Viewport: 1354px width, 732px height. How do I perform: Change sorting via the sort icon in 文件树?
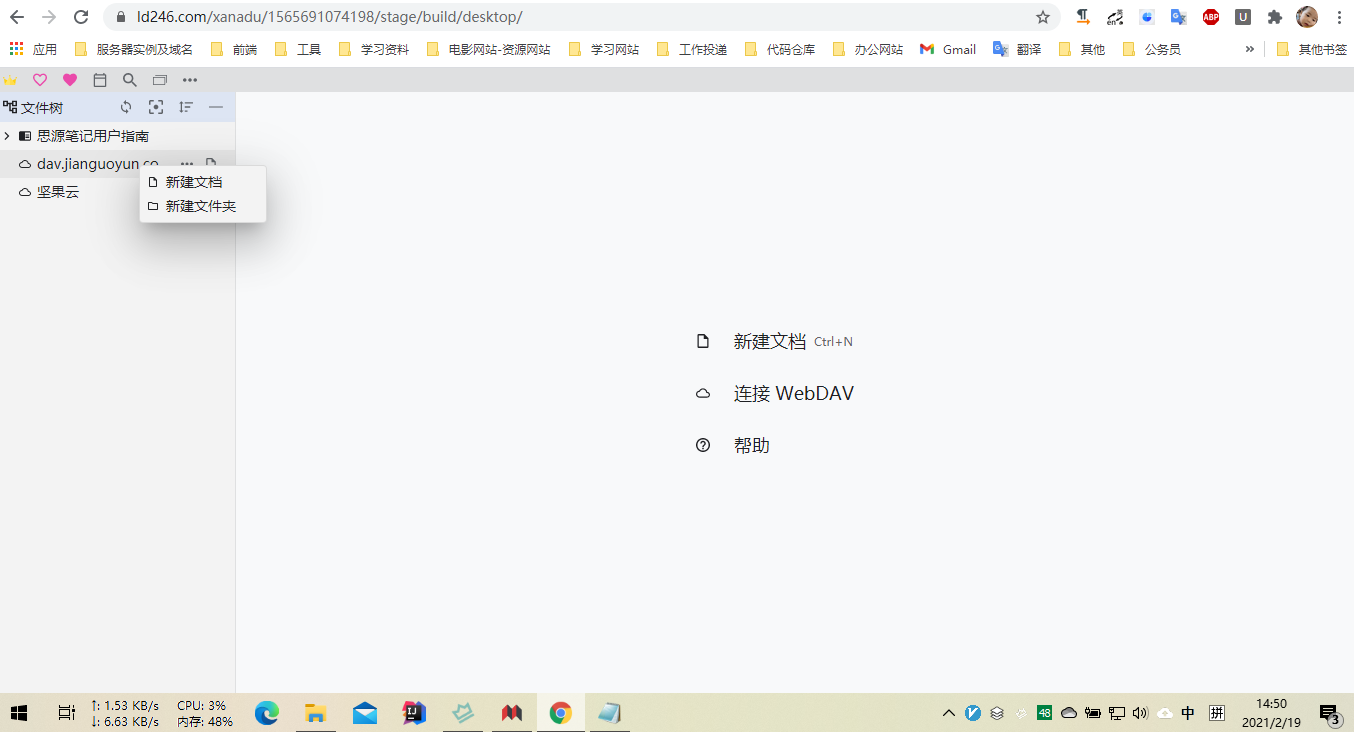185,107
